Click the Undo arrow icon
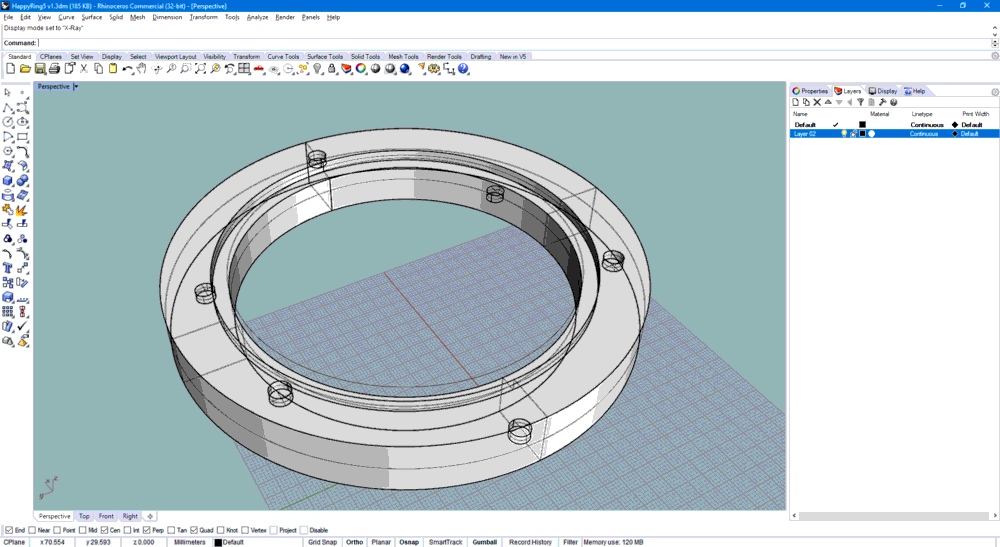Image resolution: width=1000 pixels, height=547 pixels. point(127,69)
